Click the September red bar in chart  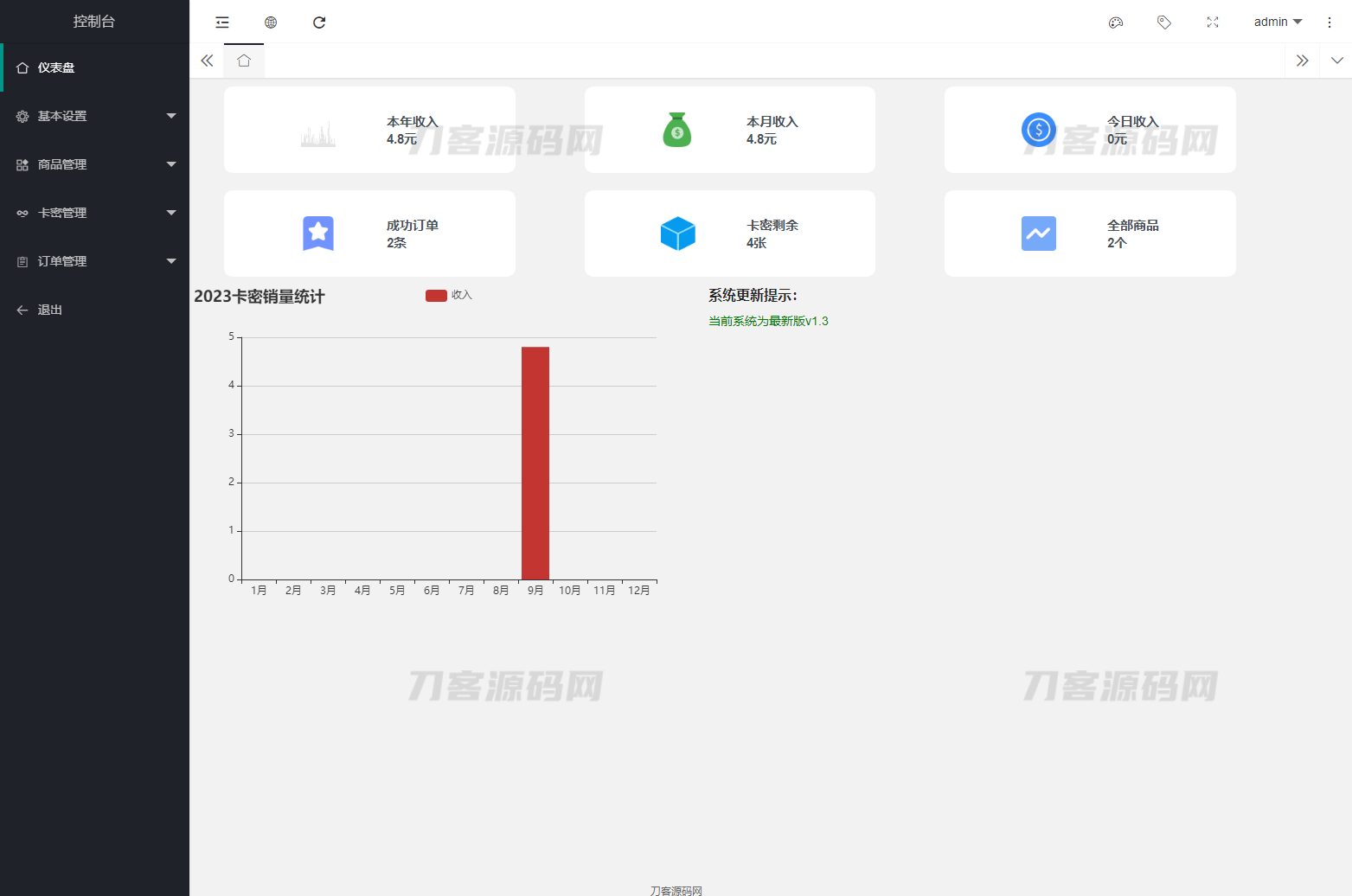(535, 463)
